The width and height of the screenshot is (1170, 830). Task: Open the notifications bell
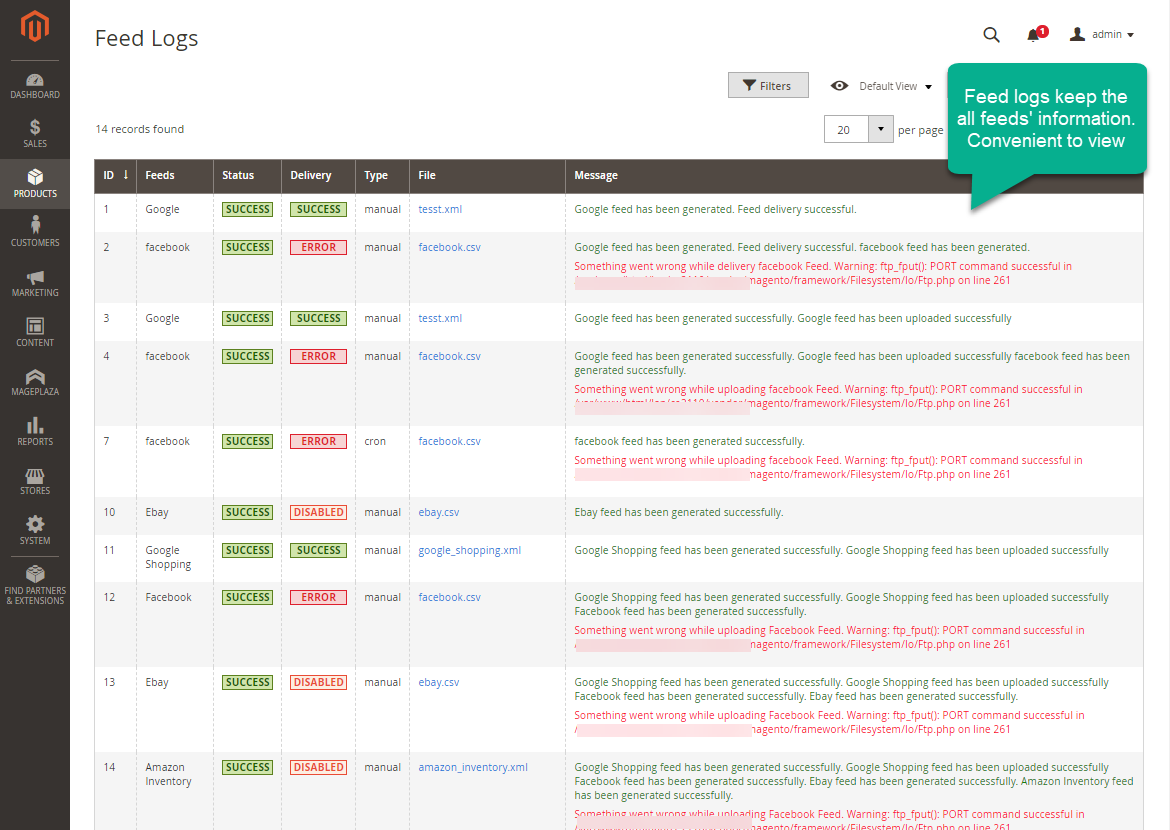pos(1036,34)
